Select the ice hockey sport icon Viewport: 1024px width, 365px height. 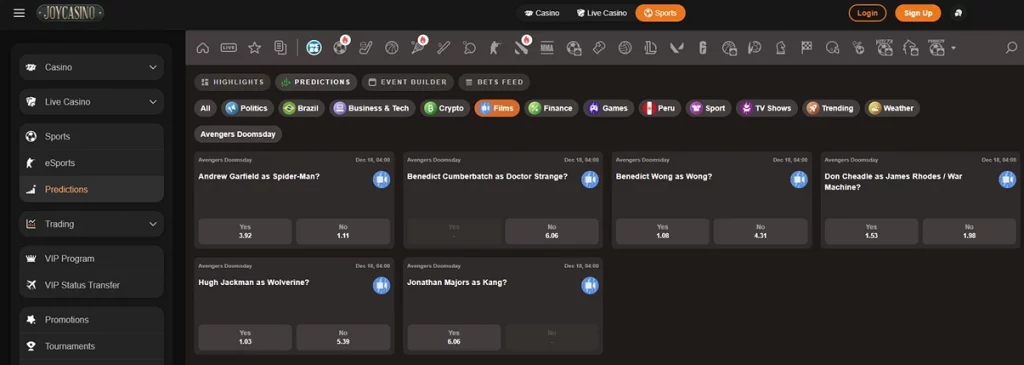click(366, 48)
